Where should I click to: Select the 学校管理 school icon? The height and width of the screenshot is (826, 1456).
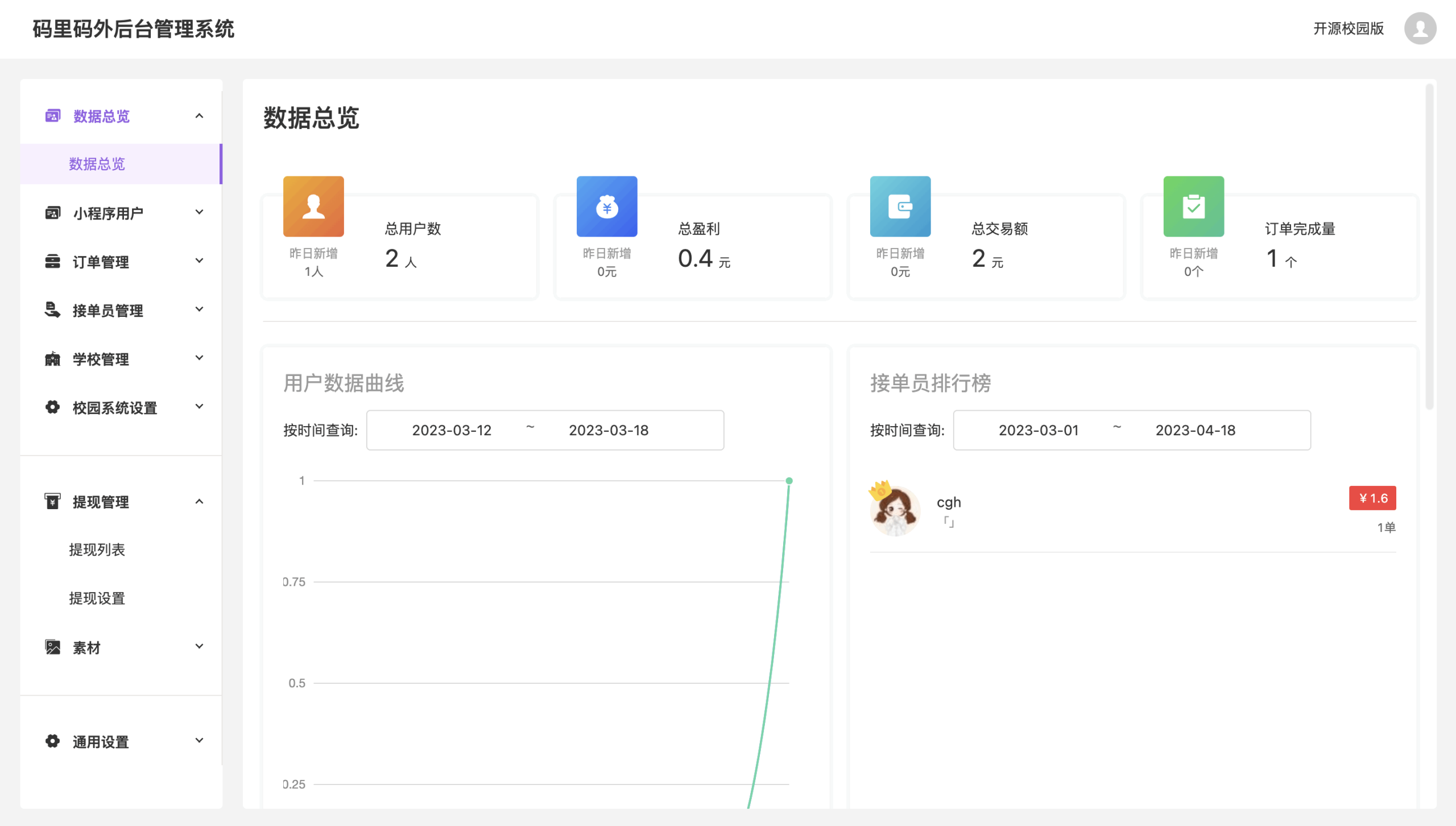(52, 359)
